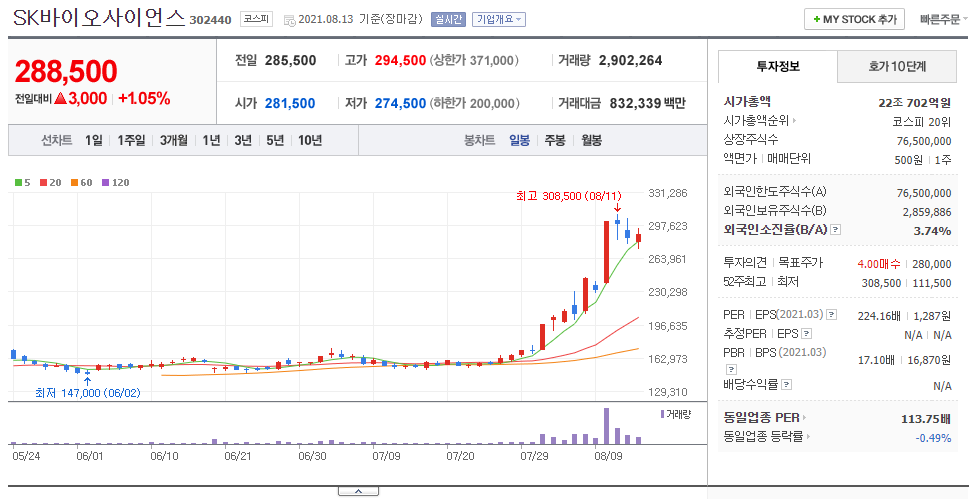Click the 동일업종 등락률 arrow icon
The width and height of the screenshot is (973, 499).
808,436
